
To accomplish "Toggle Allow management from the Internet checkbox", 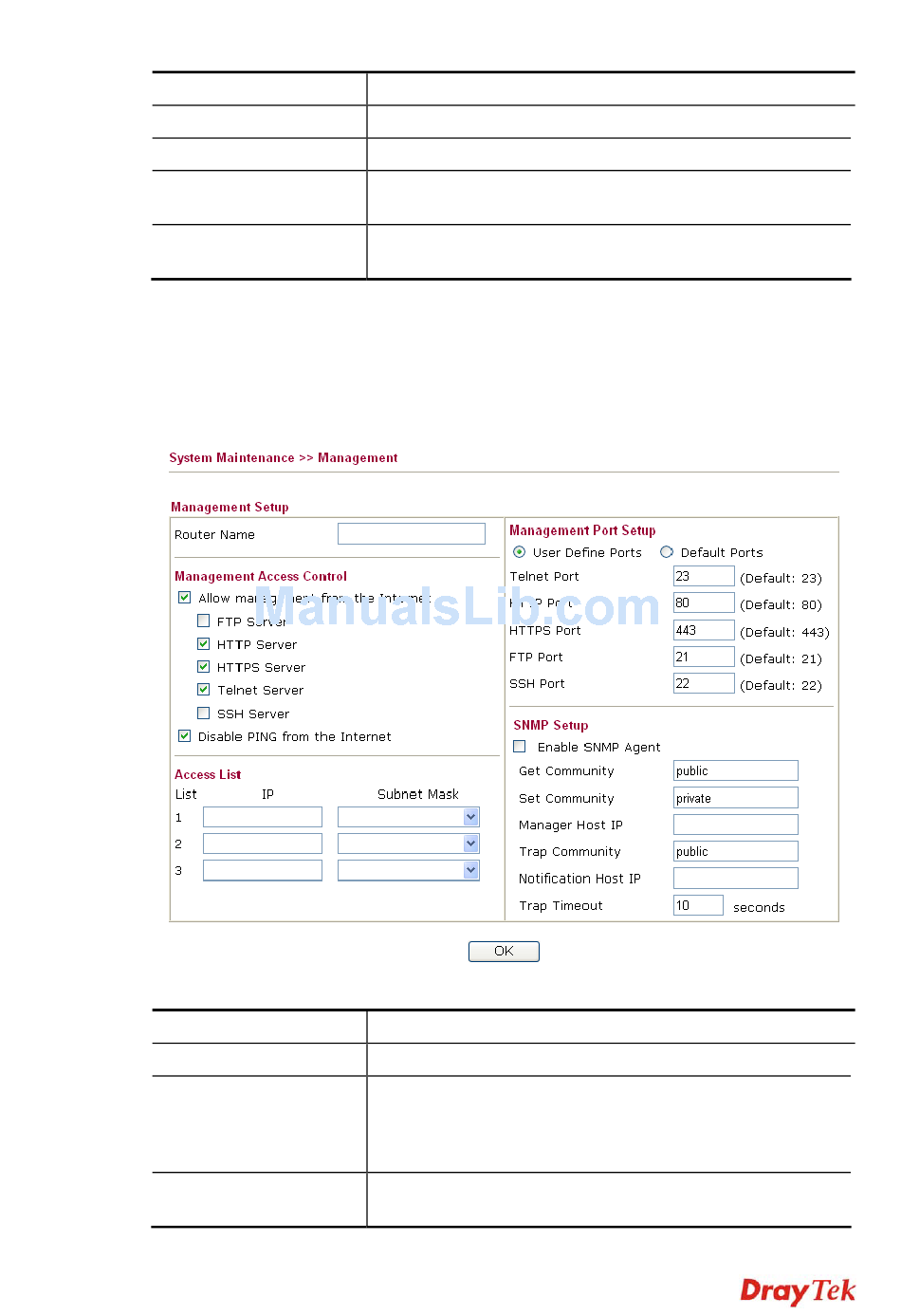I will point(185,598).
